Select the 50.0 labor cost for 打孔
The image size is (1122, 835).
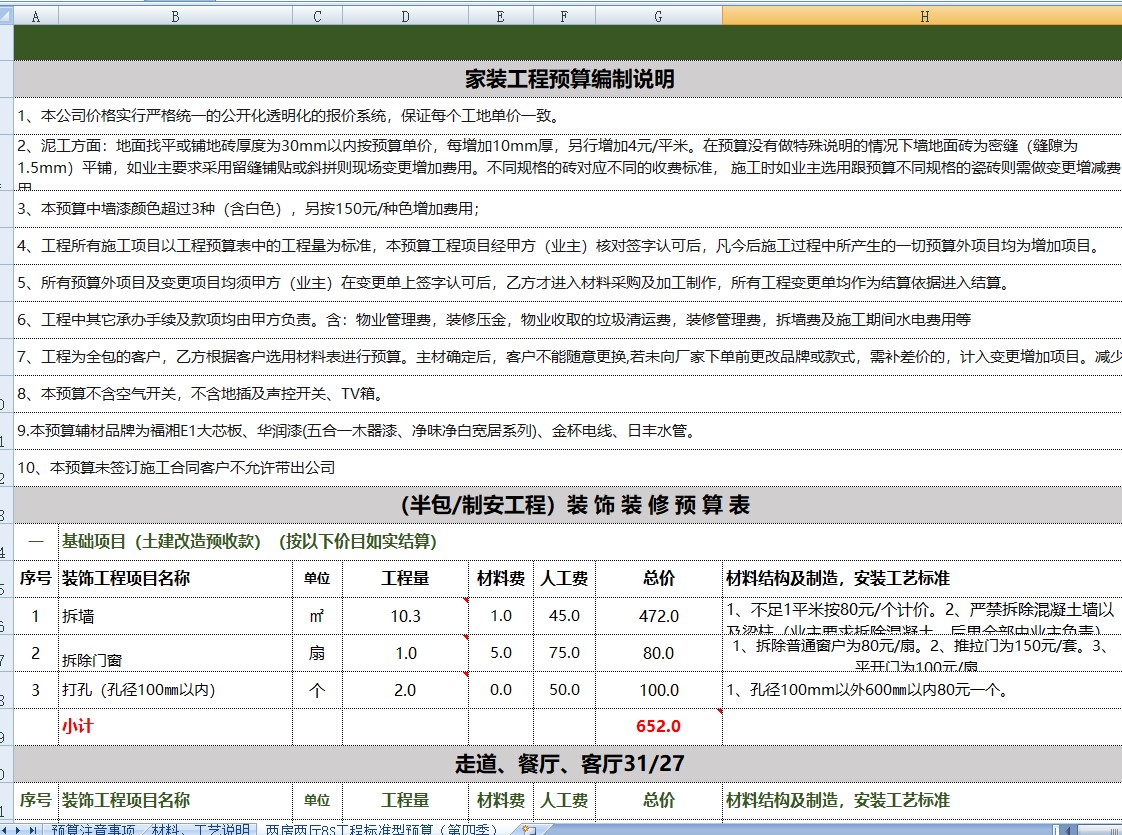pos(564,690)
